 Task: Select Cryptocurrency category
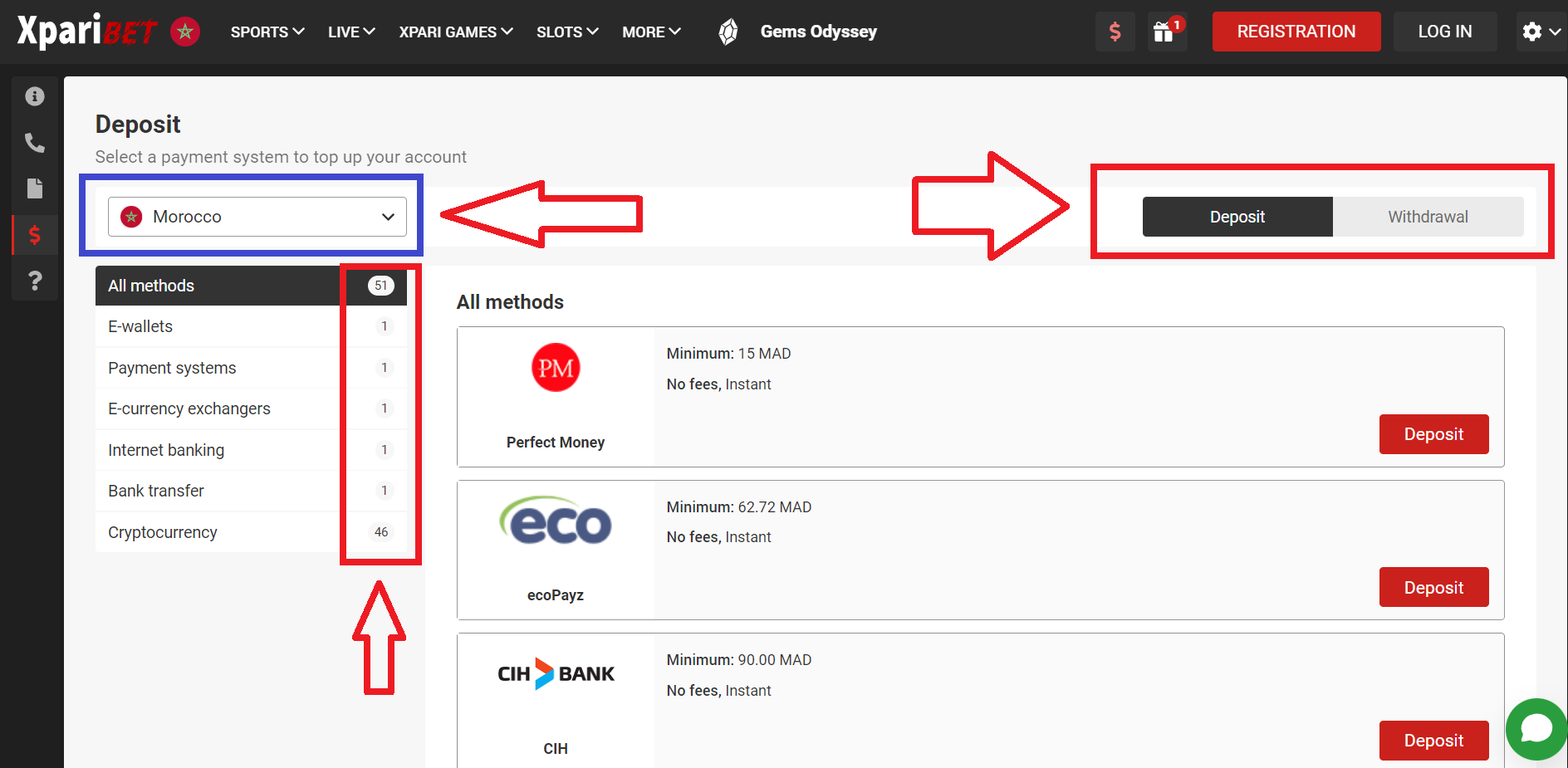[251, 532]
